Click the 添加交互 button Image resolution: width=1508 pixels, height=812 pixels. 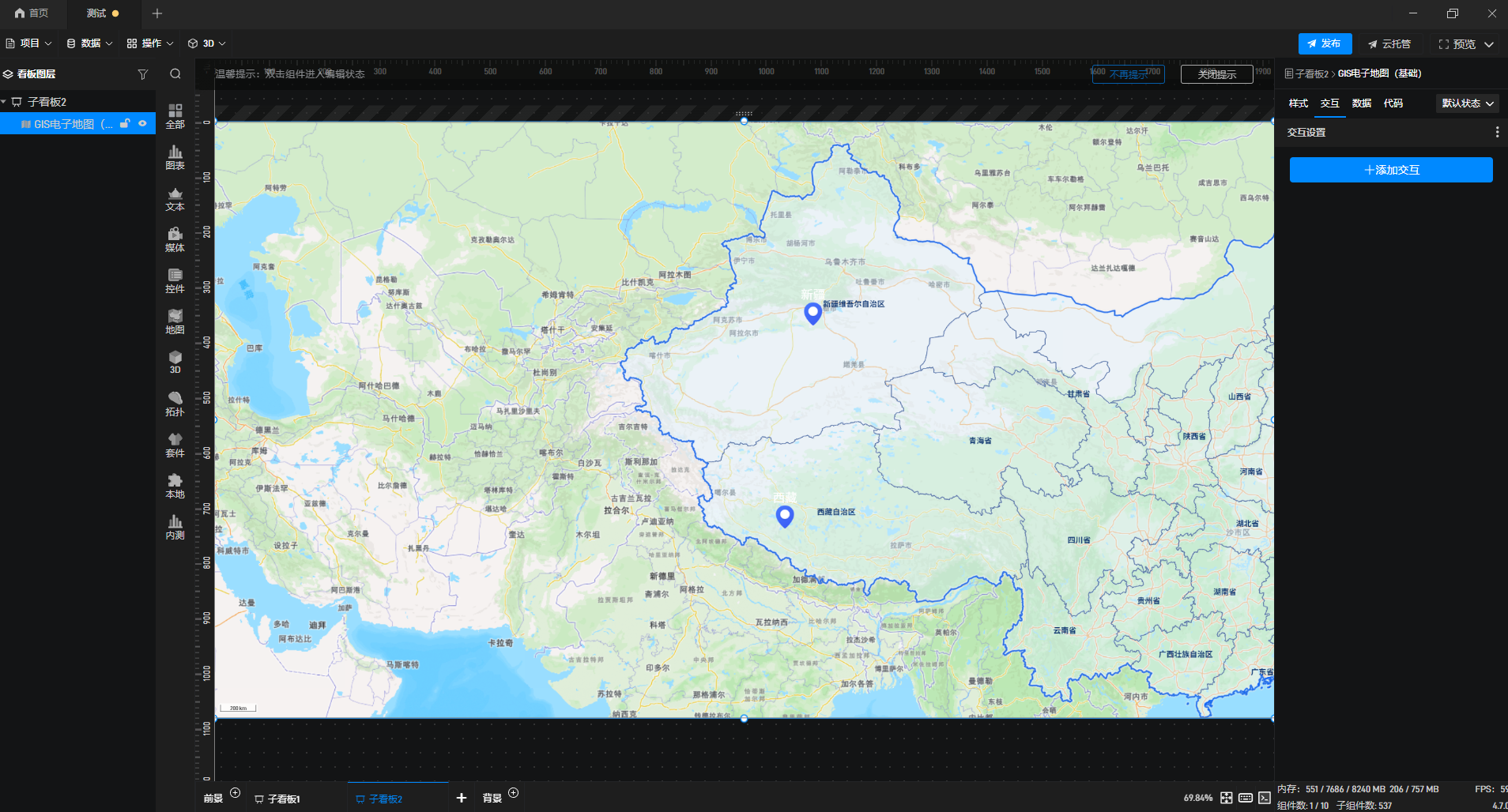tap(1391, 170)
